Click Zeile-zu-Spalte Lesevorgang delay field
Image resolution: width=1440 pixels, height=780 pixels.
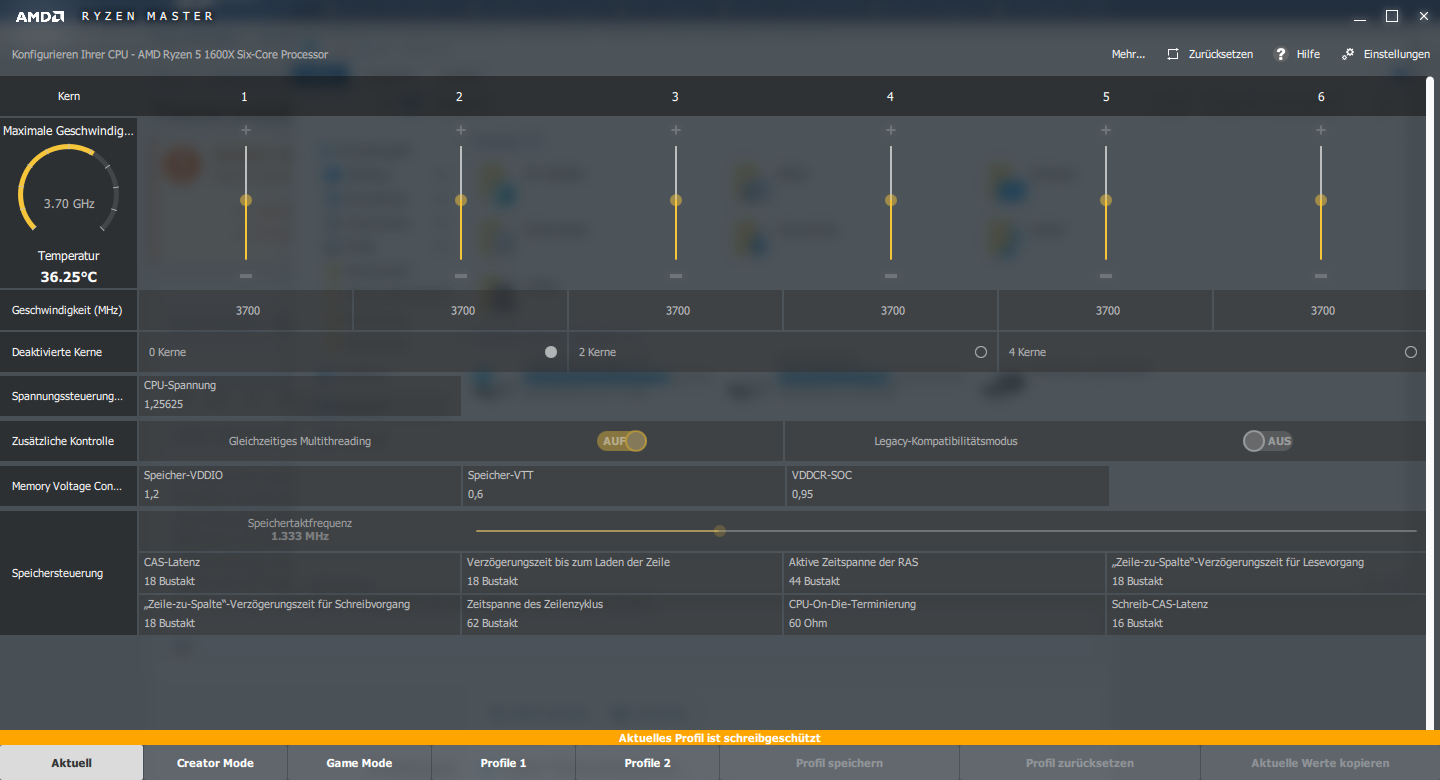click(x=1267, y=572)
